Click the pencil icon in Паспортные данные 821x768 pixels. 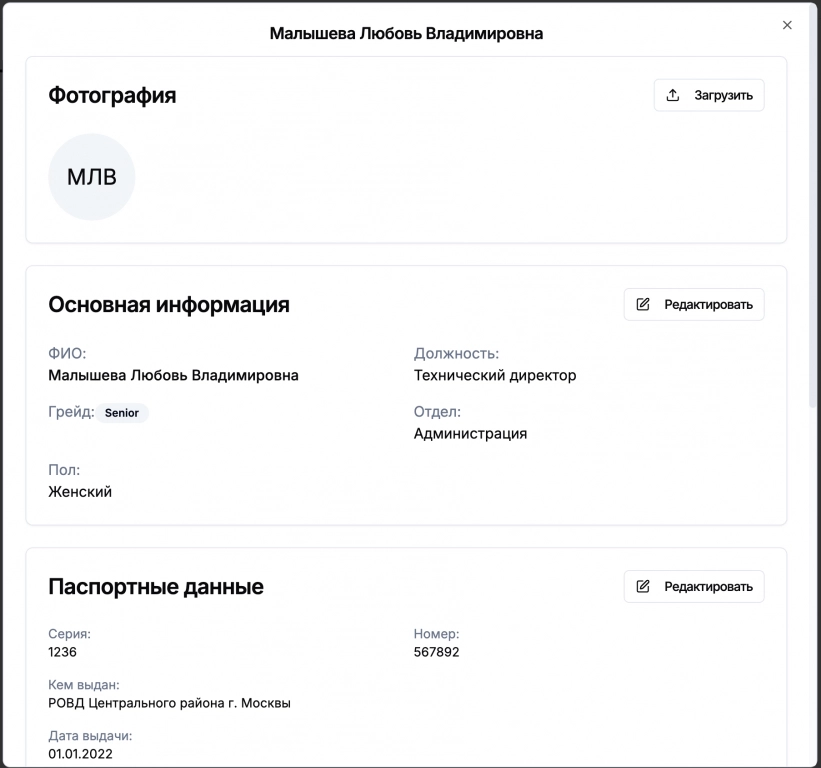[x=643, y=586]
